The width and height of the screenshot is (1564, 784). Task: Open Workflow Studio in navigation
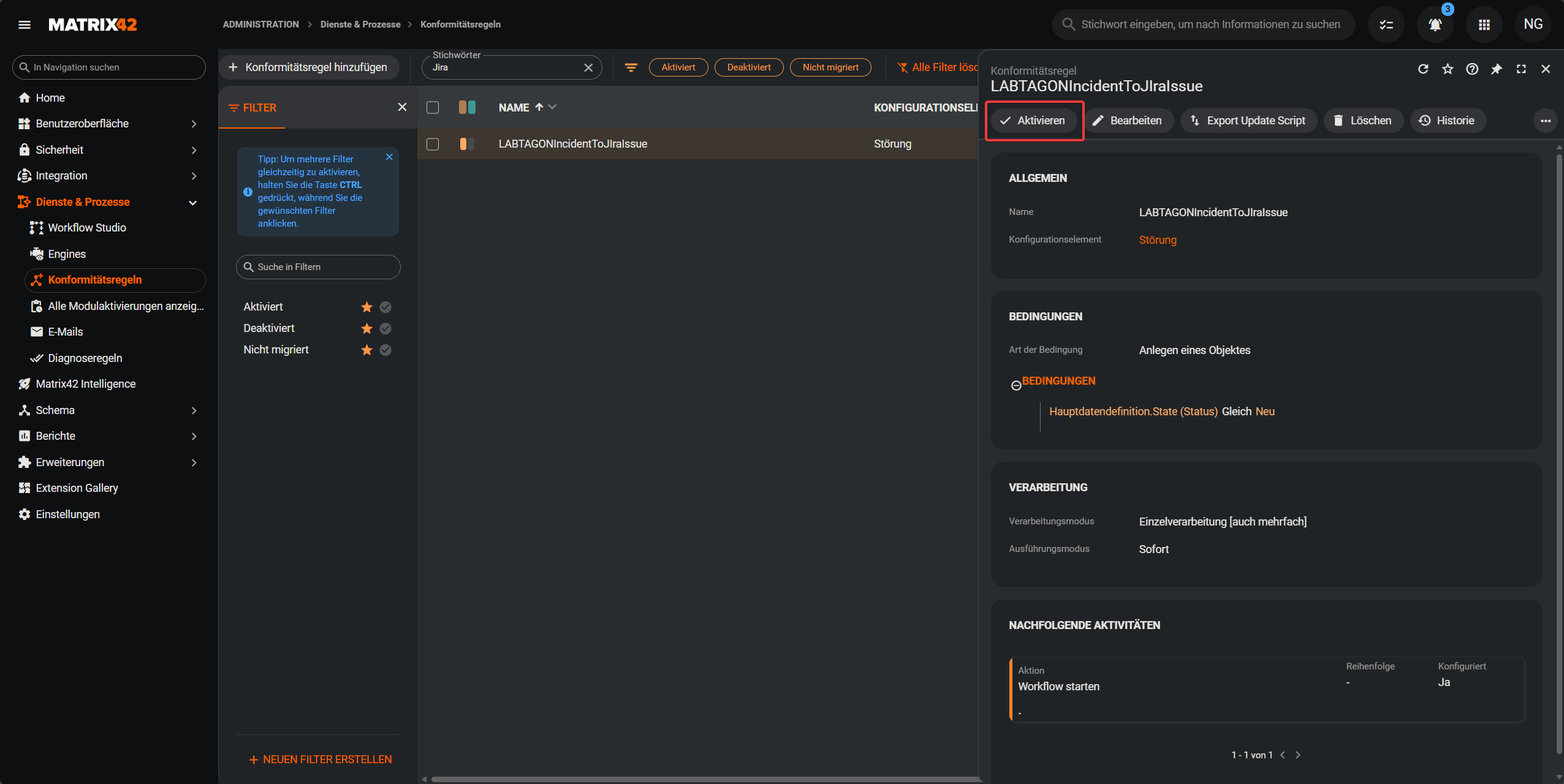click(x=87, y=228)
